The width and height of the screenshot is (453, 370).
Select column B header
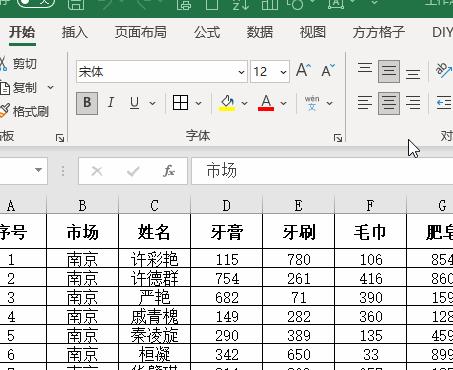pyautogui.click(x=82, y=206)
